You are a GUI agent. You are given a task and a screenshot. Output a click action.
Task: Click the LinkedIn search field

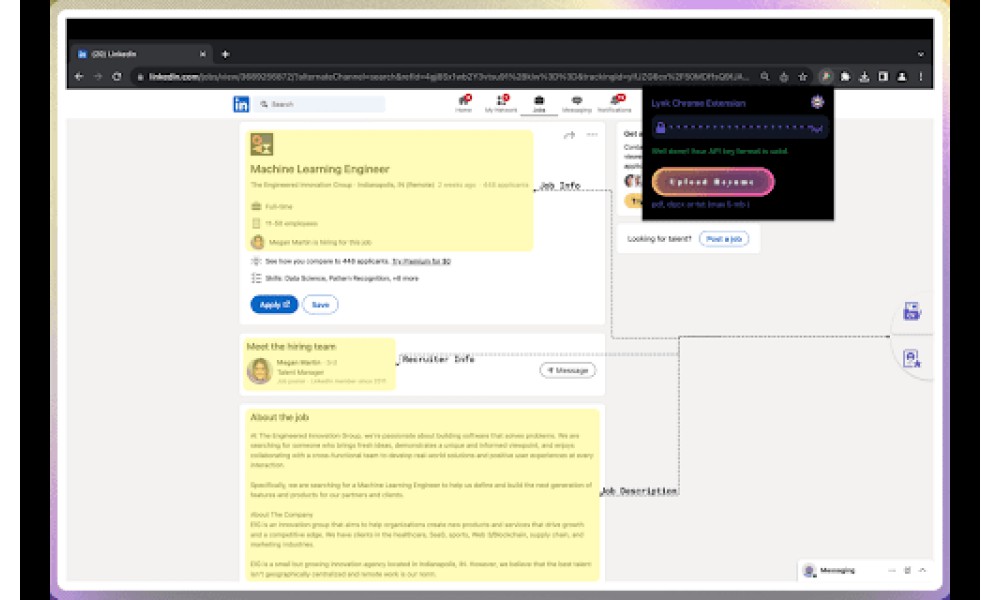[x=320, y=104]
